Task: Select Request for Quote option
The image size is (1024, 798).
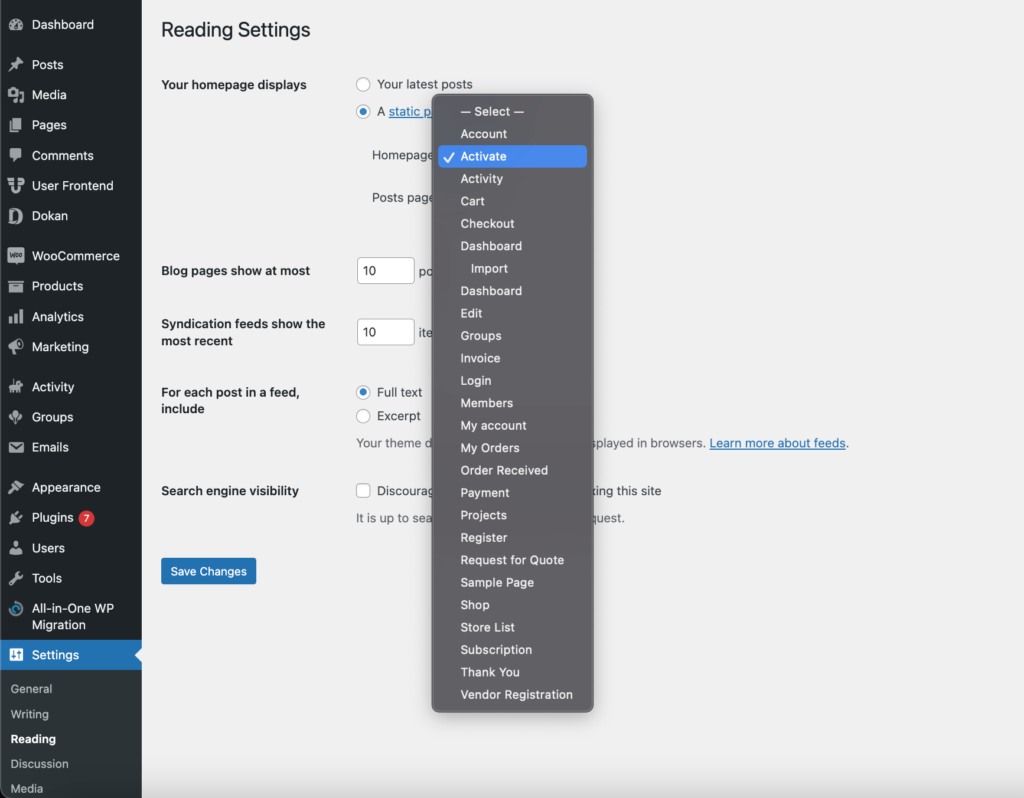Action: coord(513,560)
